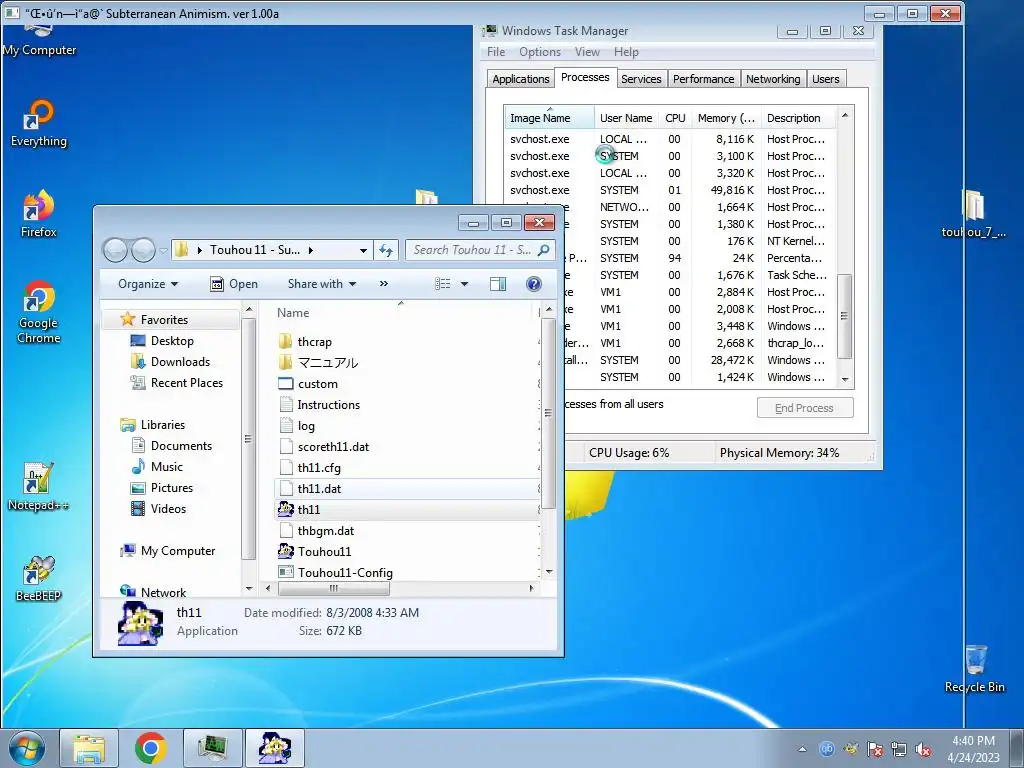The height and width of the screenshot is (768, 1024).
Task: Switch to the Applications tab
Action: [x=520, y=79]
